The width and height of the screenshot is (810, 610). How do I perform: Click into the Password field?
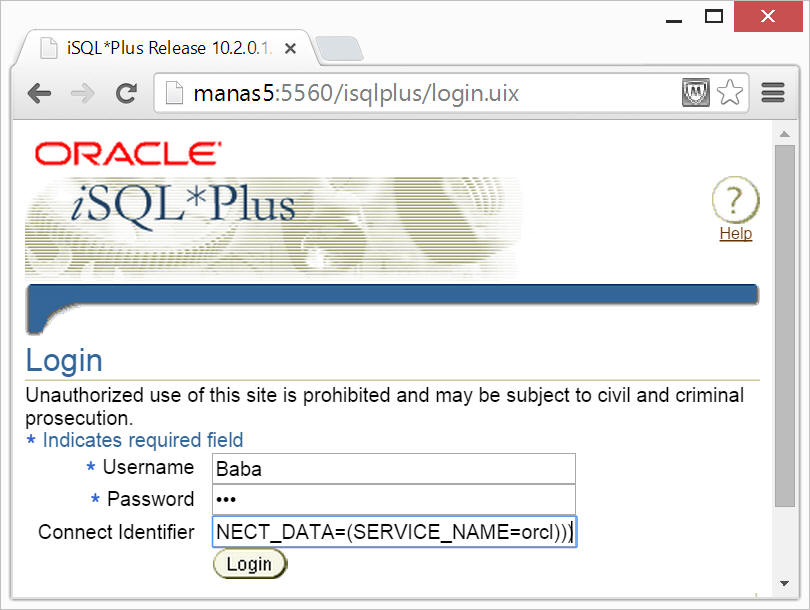coord(394,500)
